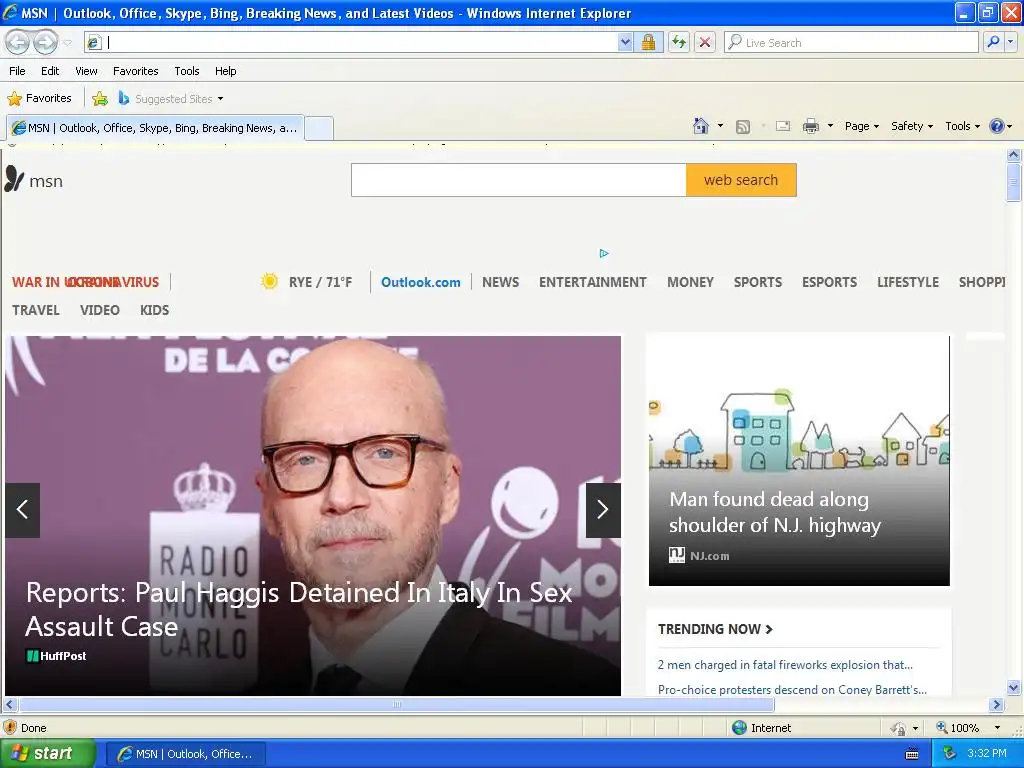Open the Page command bar menu
The height and width of the screenshot is (768, 1024).
coord(861,126)
